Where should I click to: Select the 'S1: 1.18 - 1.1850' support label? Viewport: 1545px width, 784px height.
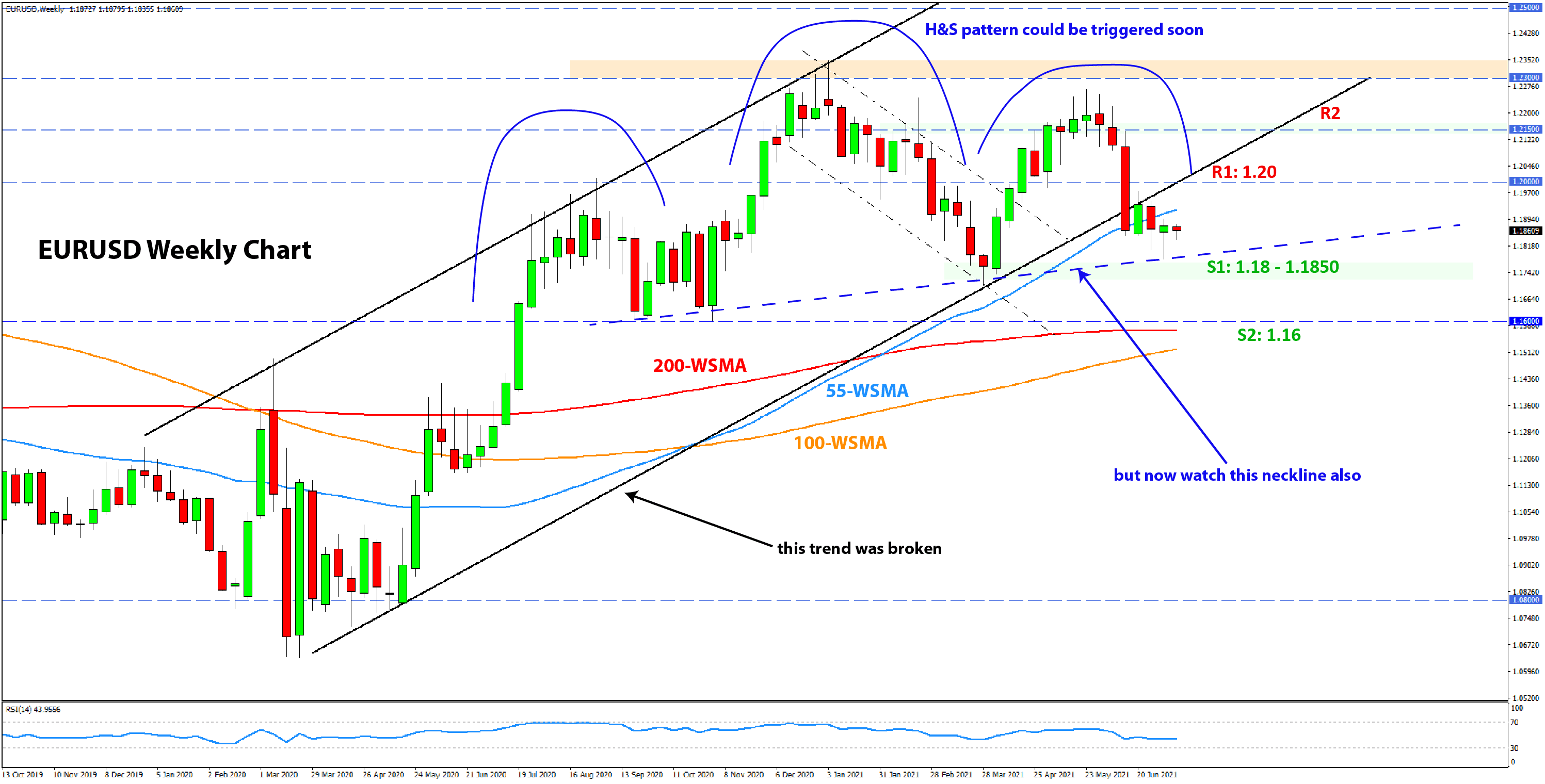1273,267
